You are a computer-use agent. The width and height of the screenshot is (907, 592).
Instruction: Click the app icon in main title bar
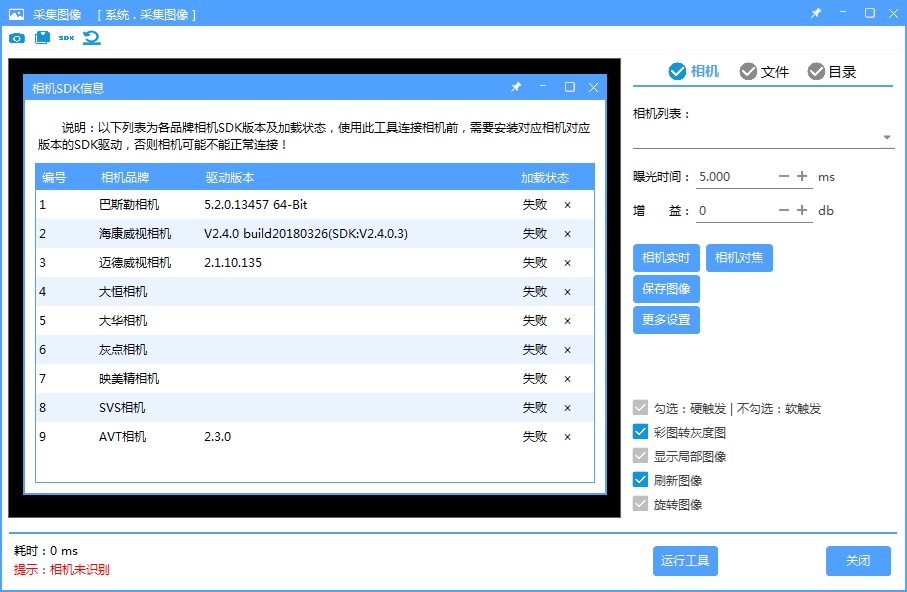click(17, 14)
